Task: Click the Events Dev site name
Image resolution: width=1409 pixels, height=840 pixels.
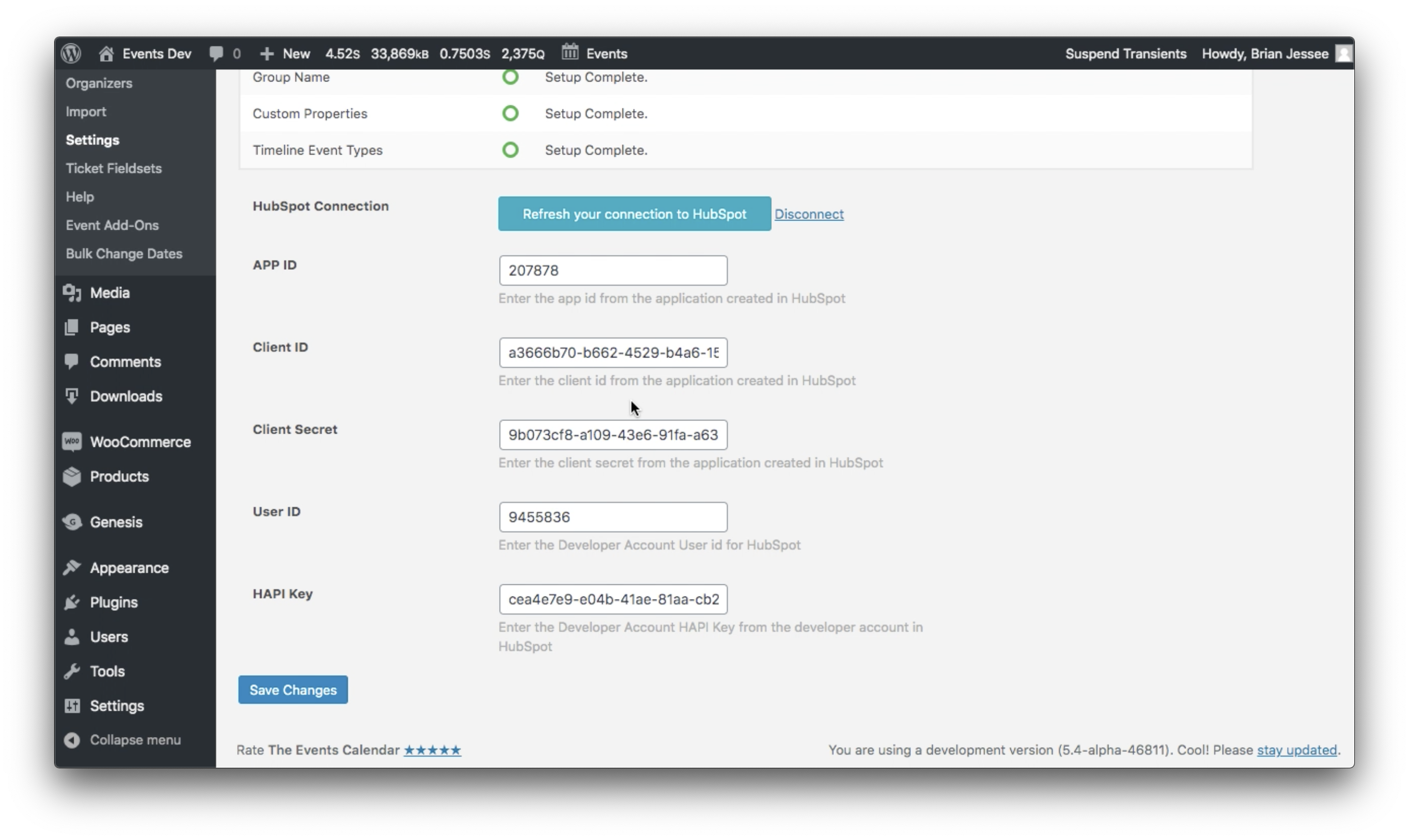Action: click(157, 53)
